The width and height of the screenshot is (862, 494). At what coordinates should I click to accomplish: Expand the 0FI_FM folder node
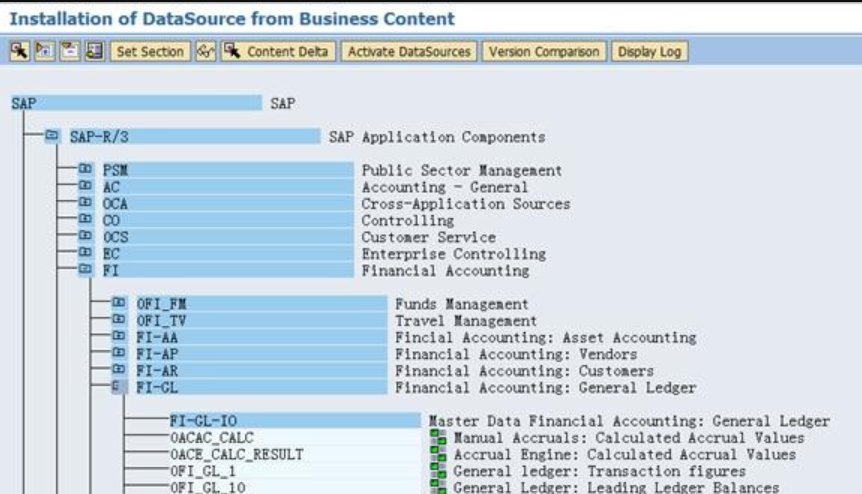tap(119, 302)
